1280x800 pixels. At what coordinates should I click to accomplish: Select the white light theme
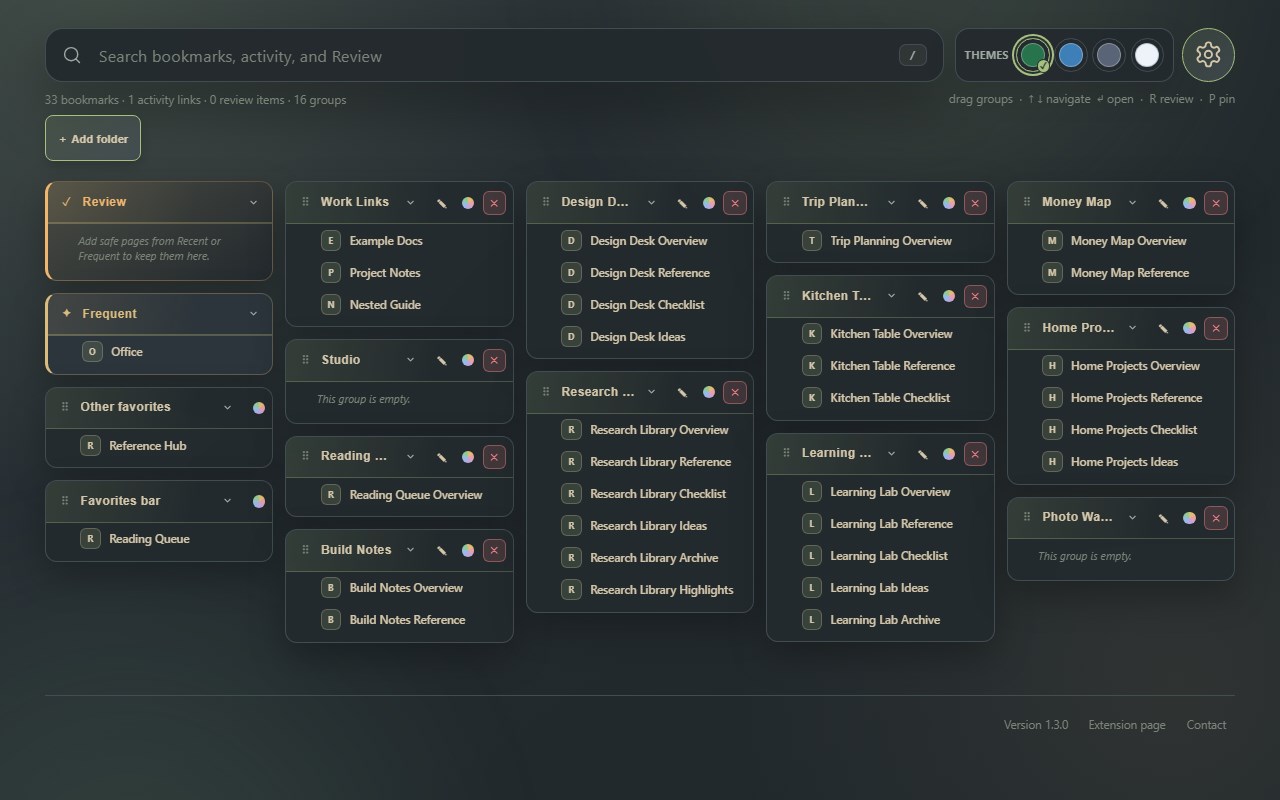click(x=1147, y=55)
